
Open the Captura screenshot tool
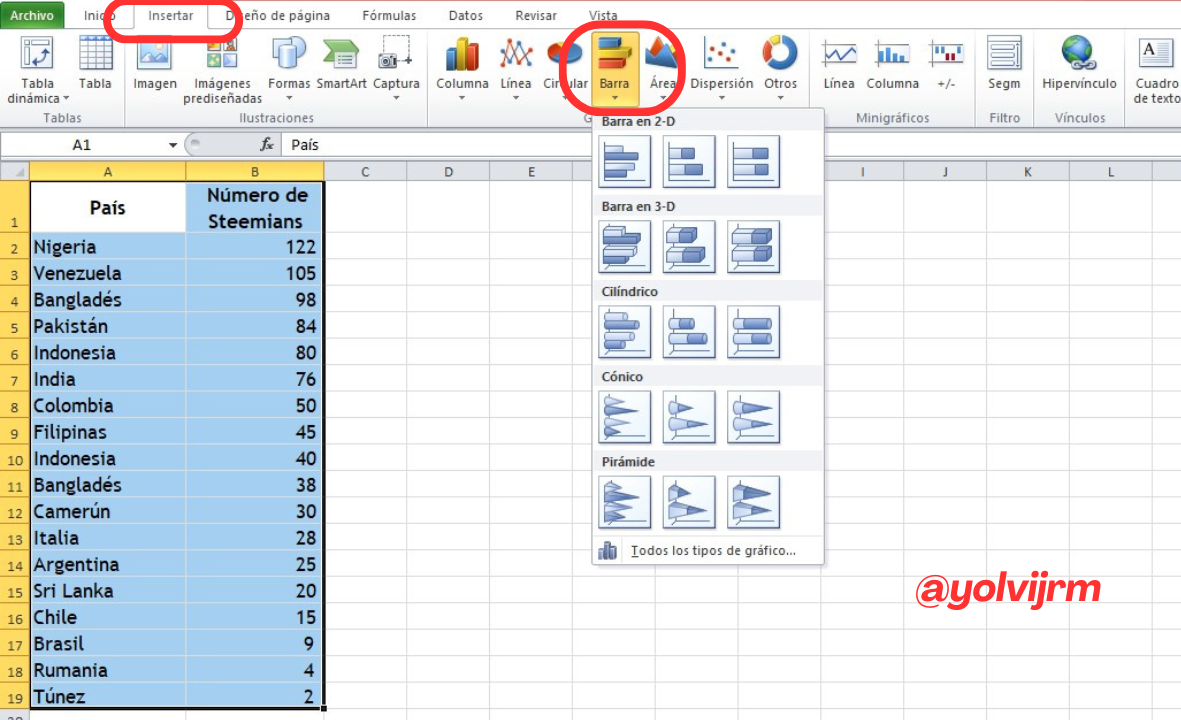point(395,68)
